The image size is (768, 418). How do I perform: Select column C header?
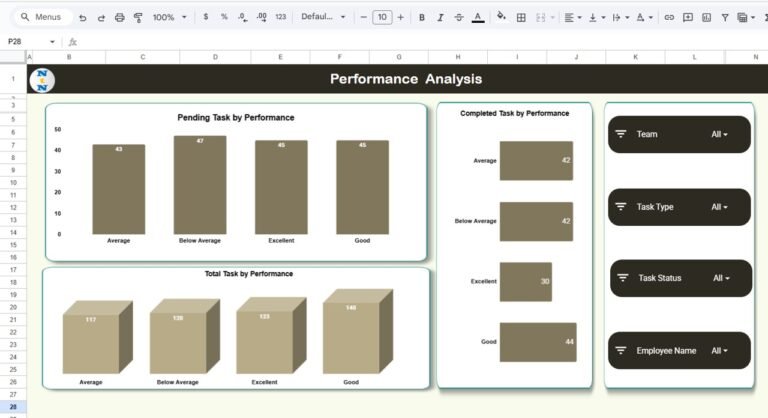pyautogui.click(x=143, y=57)
